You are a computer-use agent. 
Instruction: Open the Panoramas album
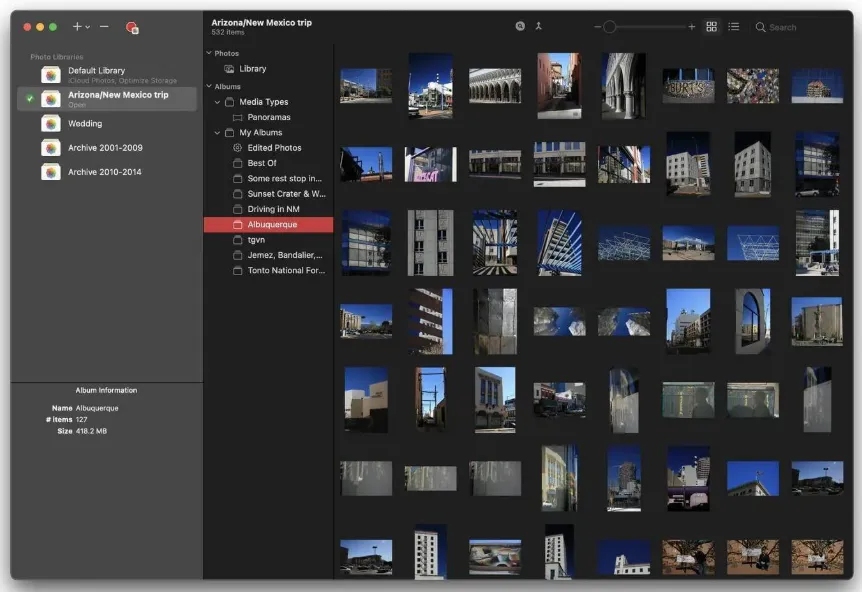[x=268, y=117]
